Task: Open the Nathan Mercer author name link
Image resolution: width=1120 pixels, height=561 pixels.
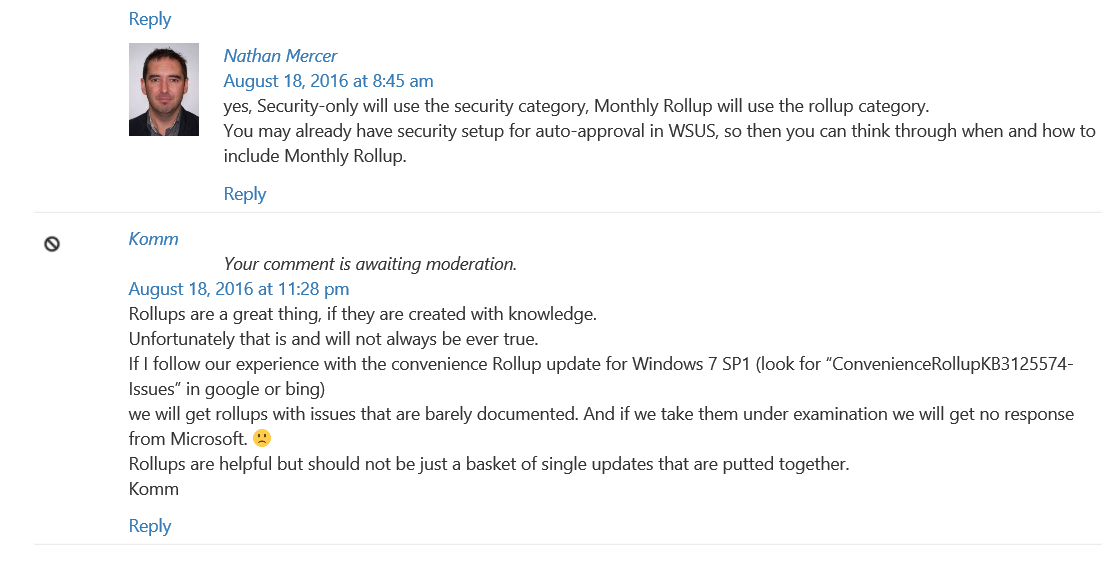Action: coord(280,56)
